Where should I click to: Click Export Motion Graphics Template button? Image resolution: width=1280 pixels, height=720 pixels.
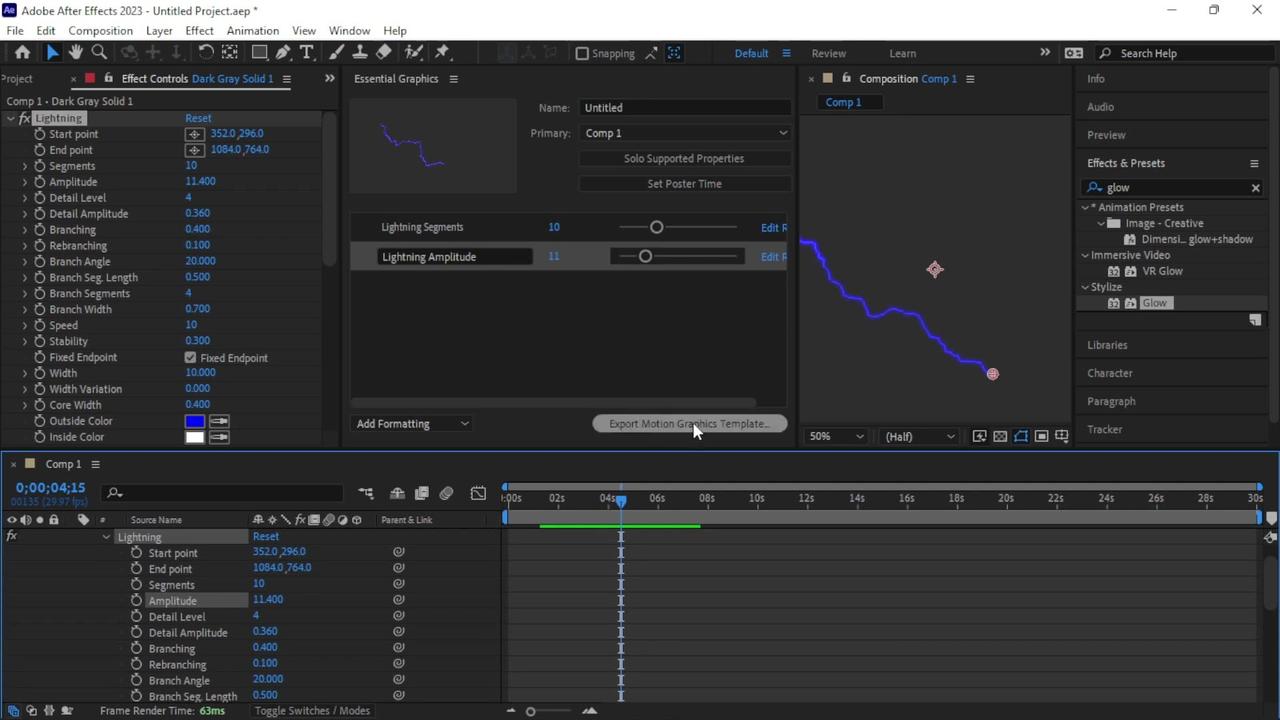(688, 423)
